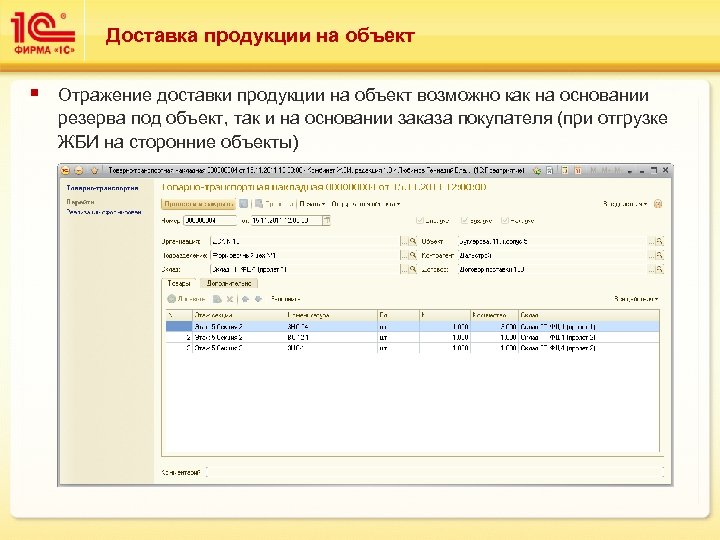Screen dimensions: 720x540
Task: Move the row up with the up arrow
Action: 245,299
